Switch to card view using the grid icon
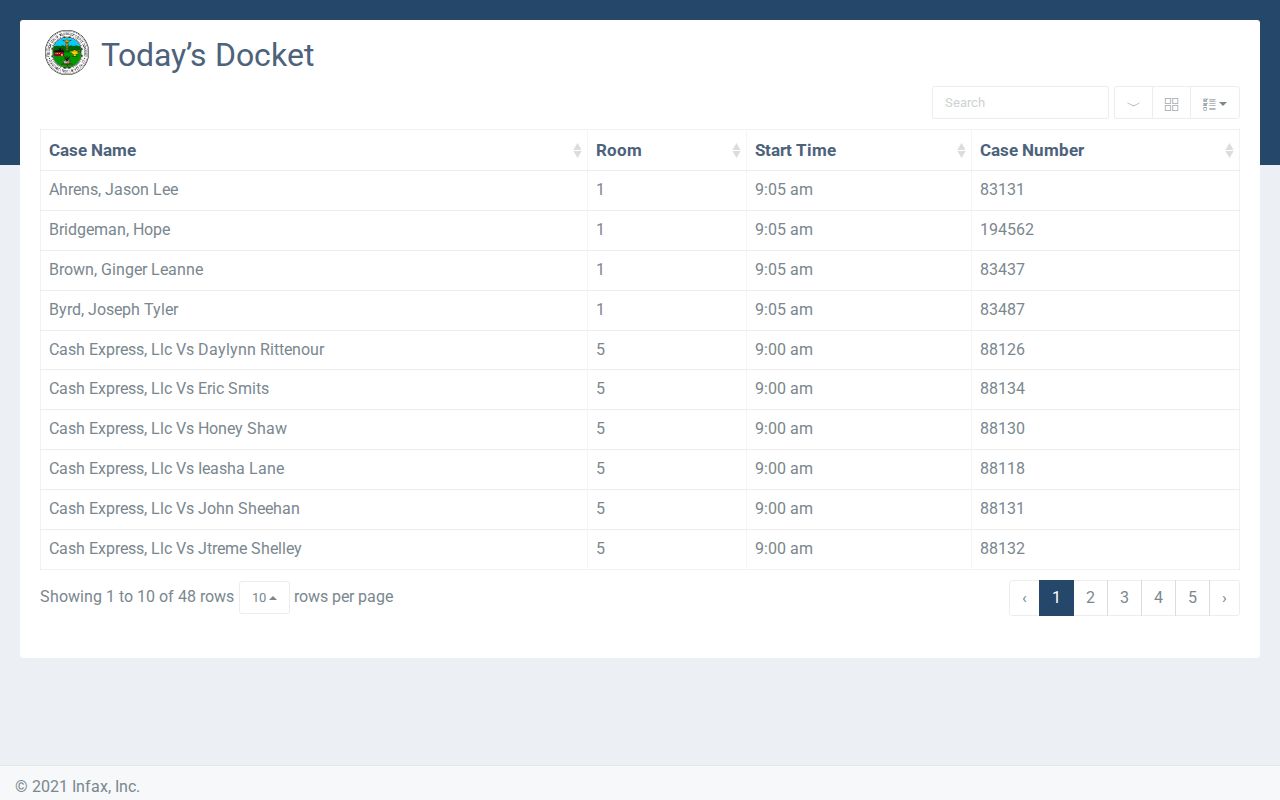This screenshot has height=800, width=1280. (x=1172, y=103)
